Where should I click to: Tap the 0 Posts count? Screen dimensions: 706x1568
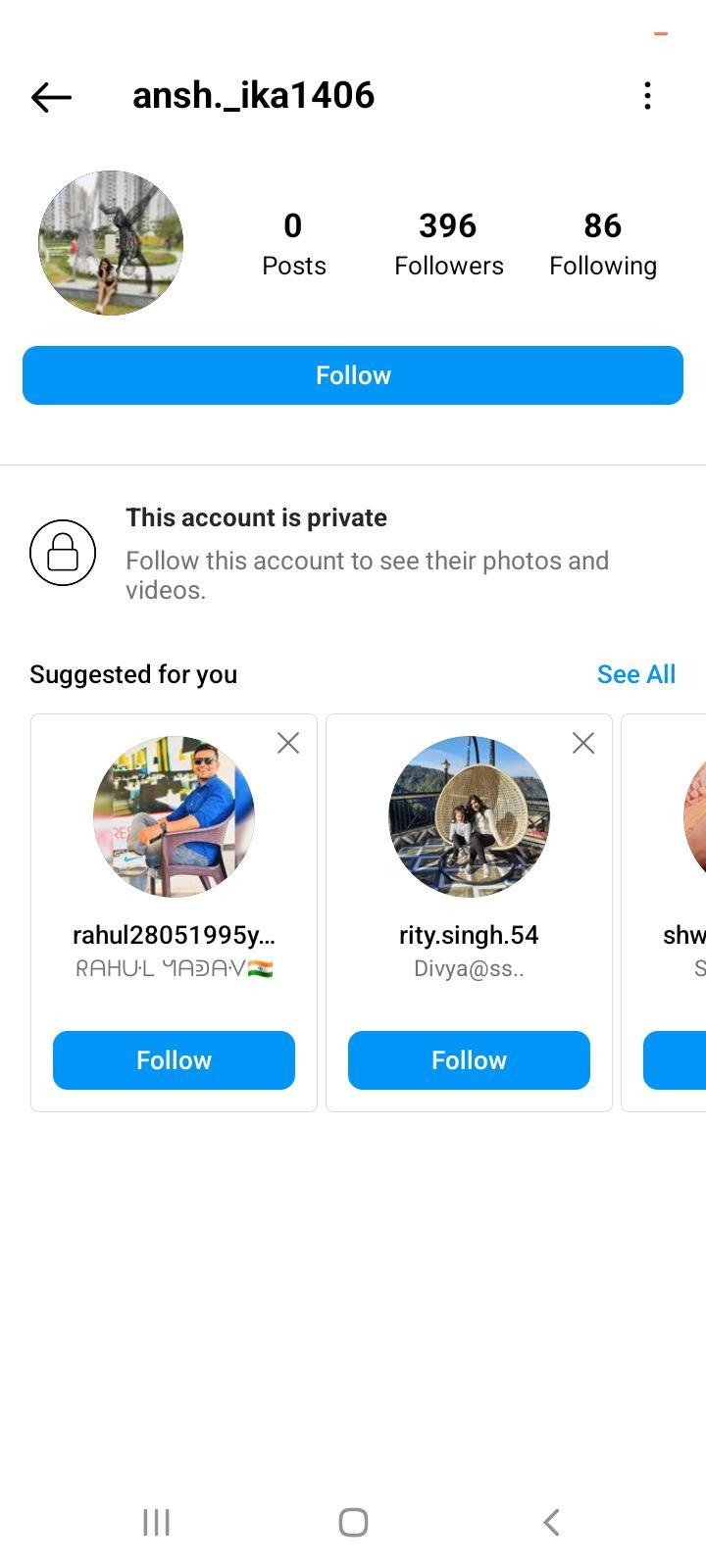pyautogui.click(x=293, y=243)
